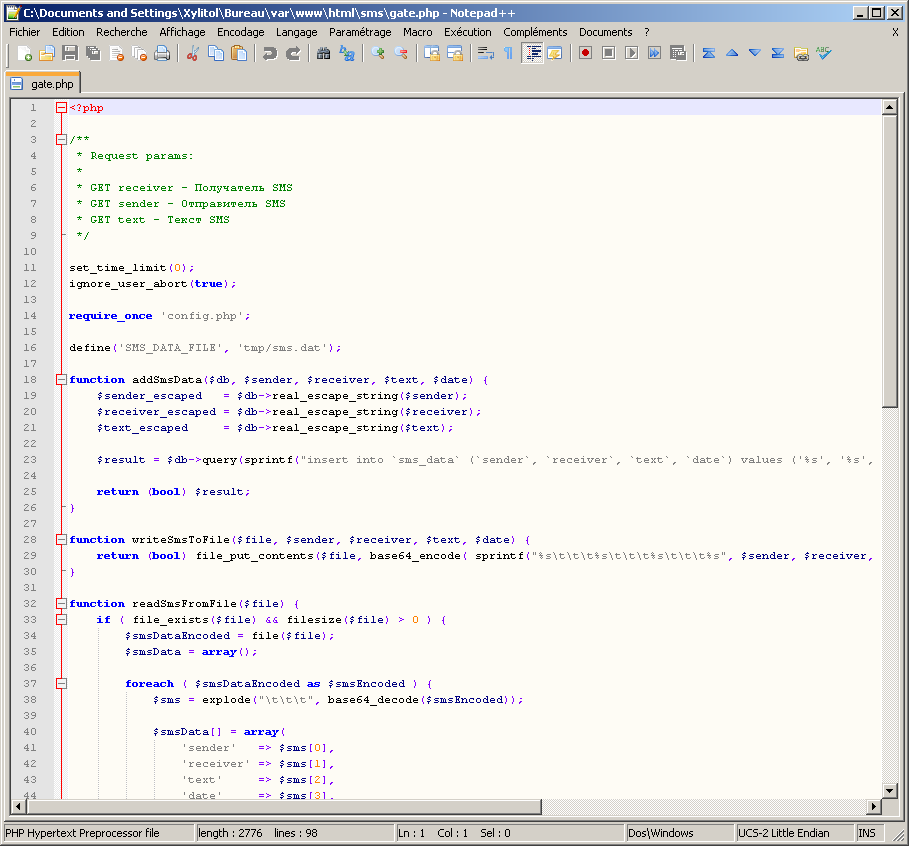Click the Cut scissors icon
This screenshot has height=846, width=909.
click(193, 53)
